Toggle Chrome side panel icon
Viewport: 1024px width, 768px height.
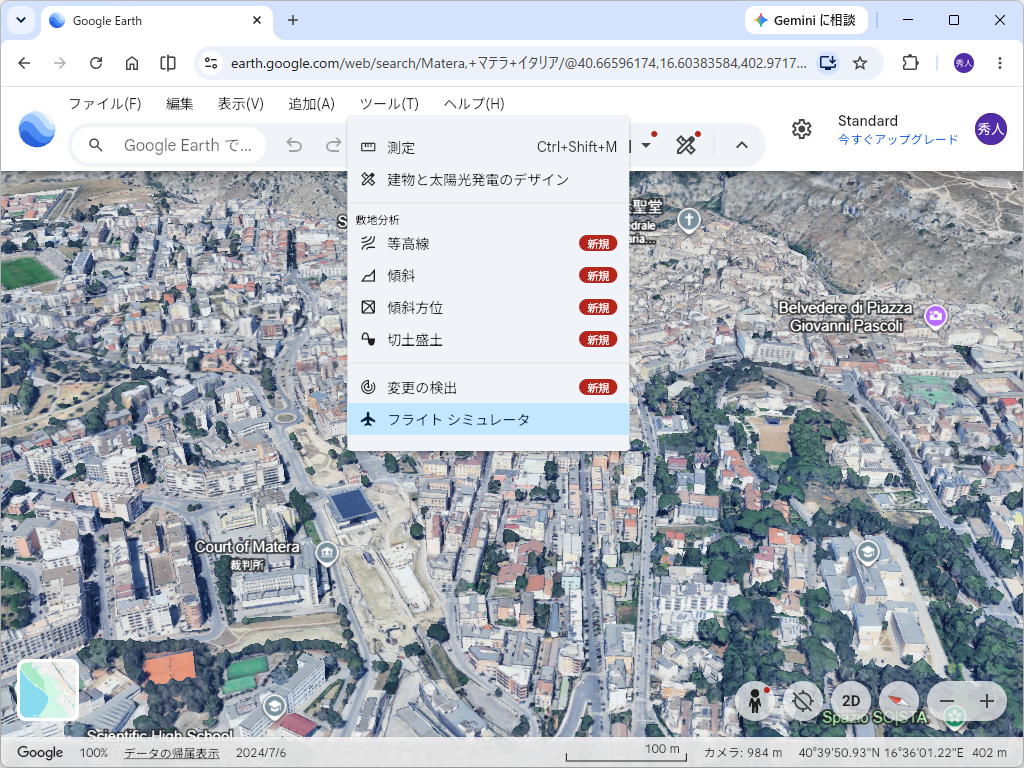tap(168, 63)
